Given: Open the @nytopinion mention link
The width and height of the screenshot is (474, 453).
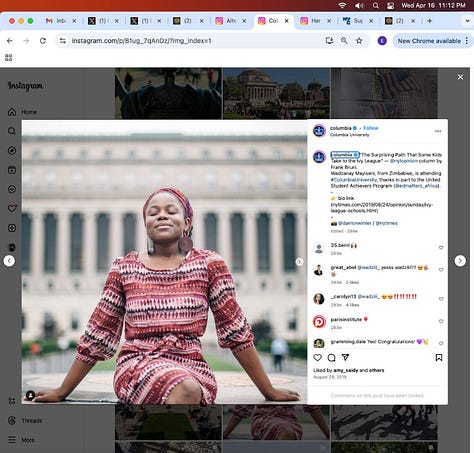Looking at the screenshot, I should click(404, 161).
